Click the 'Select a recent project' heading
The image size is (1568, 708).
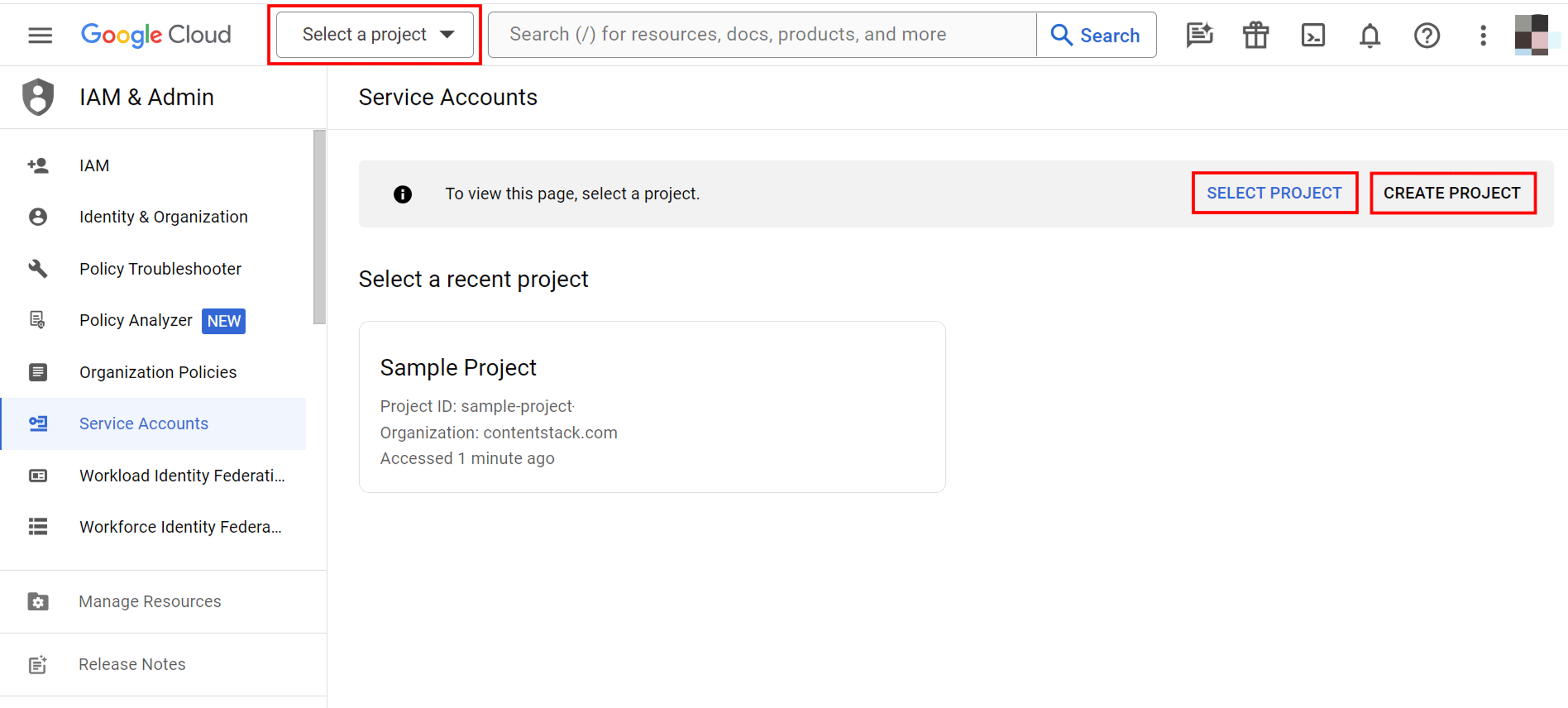pos(473,279)
